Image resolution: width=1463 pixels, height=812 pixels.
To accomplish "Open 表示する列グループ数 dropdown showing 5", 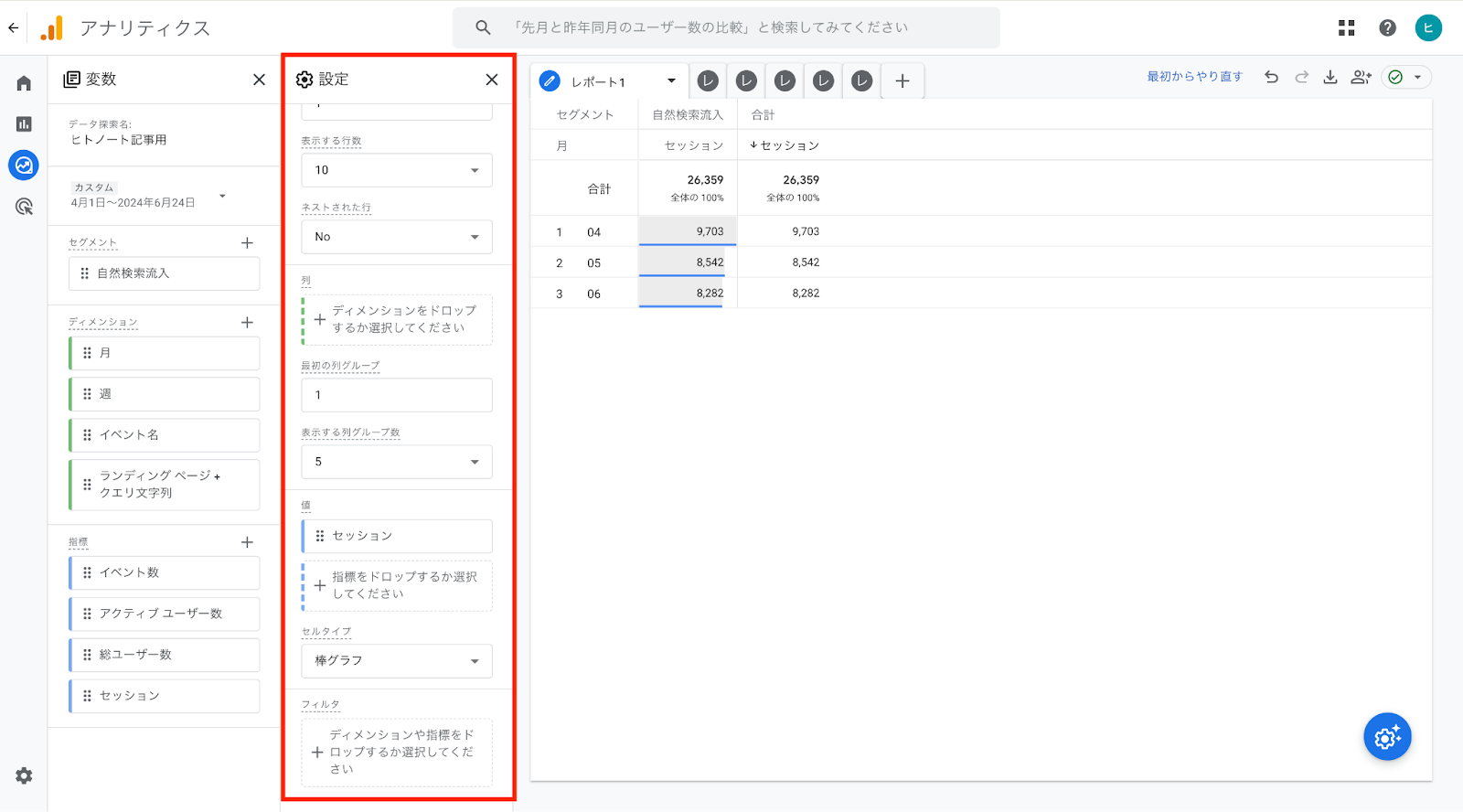I will click(x=397, y=462).
